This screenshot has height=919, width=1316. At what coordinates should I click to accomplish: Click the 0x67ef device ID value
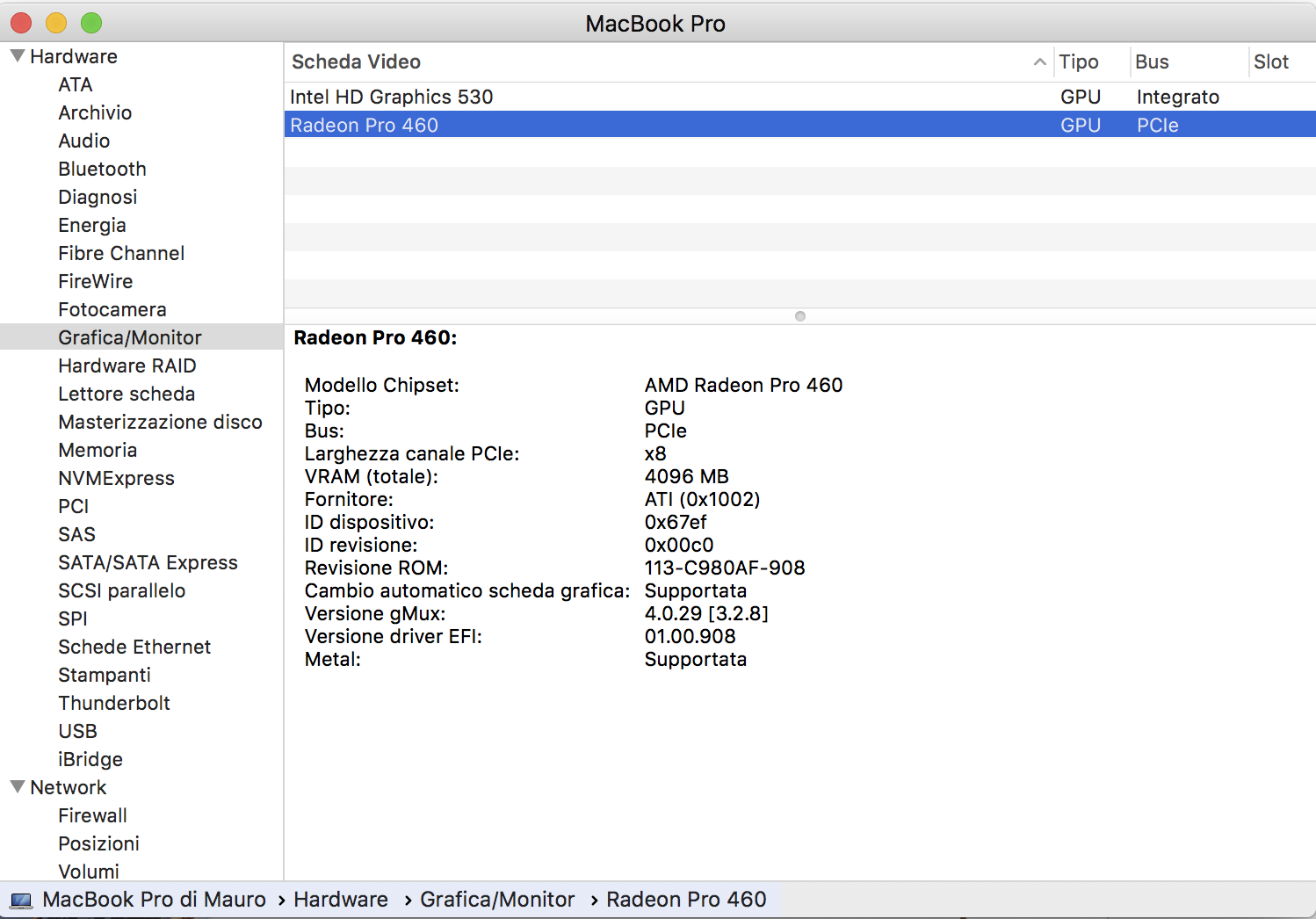676,522
